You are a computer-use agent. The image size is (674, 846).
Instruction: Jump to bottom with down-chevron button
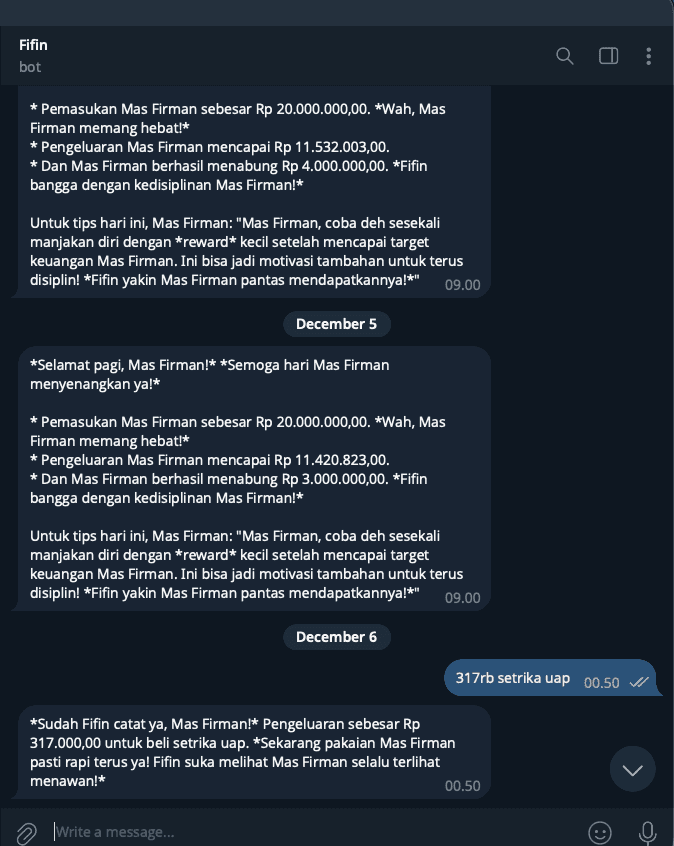[632, 769]
